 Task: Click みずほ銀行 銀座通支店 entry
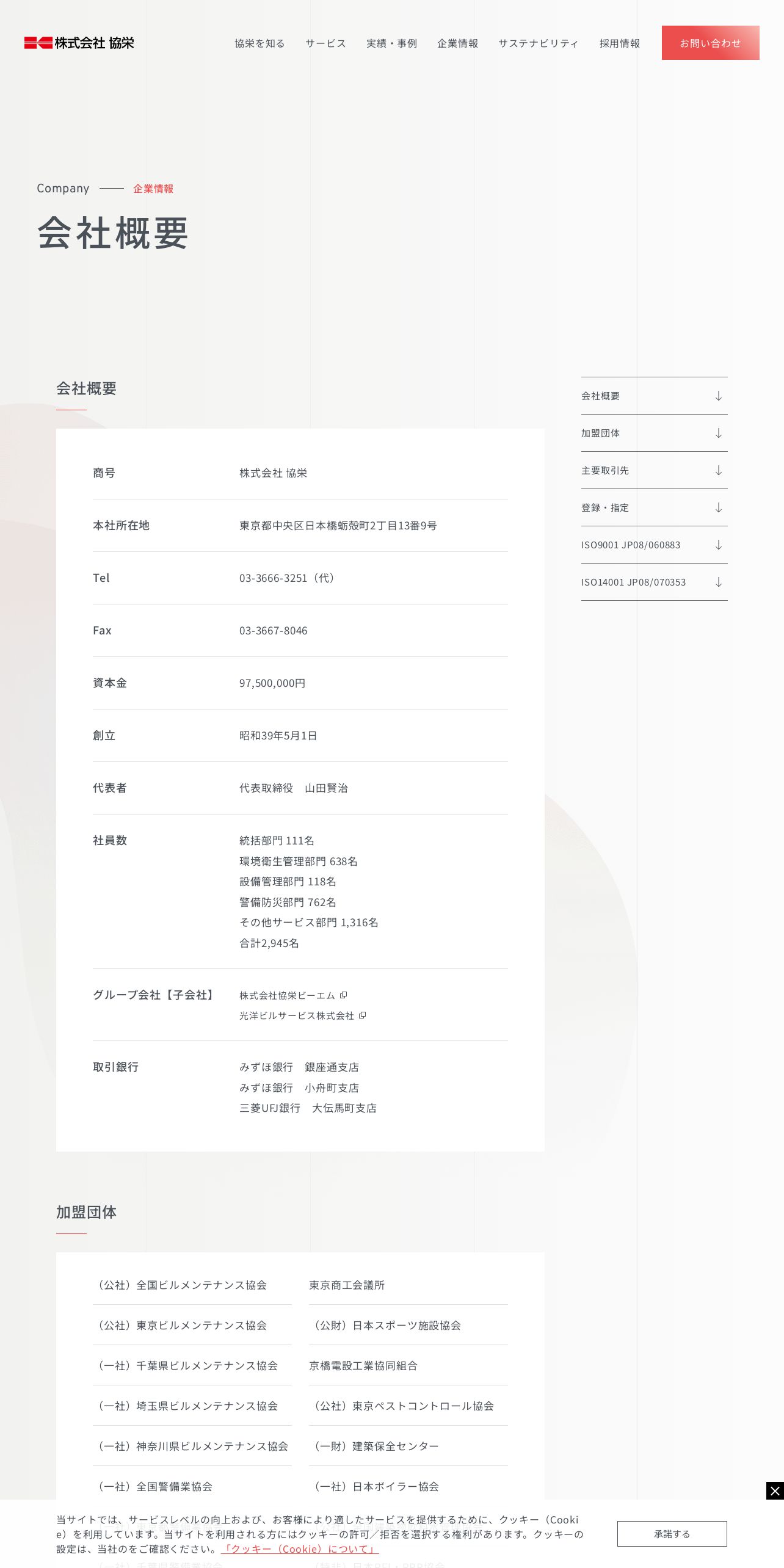(299, 1067)
